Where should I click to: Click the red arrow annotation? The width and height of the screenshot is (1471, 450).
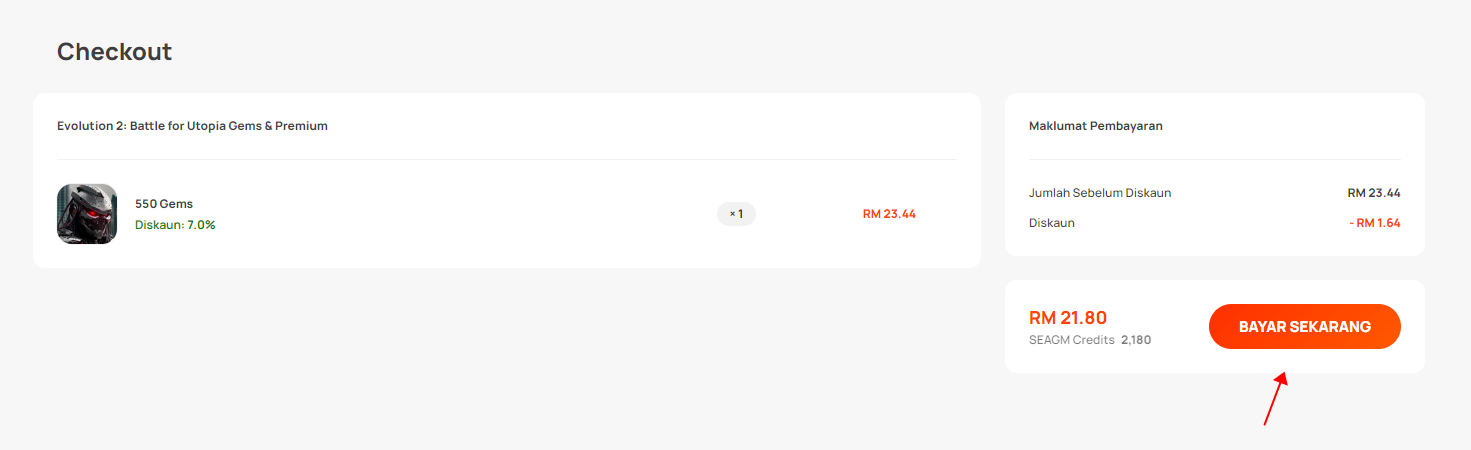(x=1275, y=399)
